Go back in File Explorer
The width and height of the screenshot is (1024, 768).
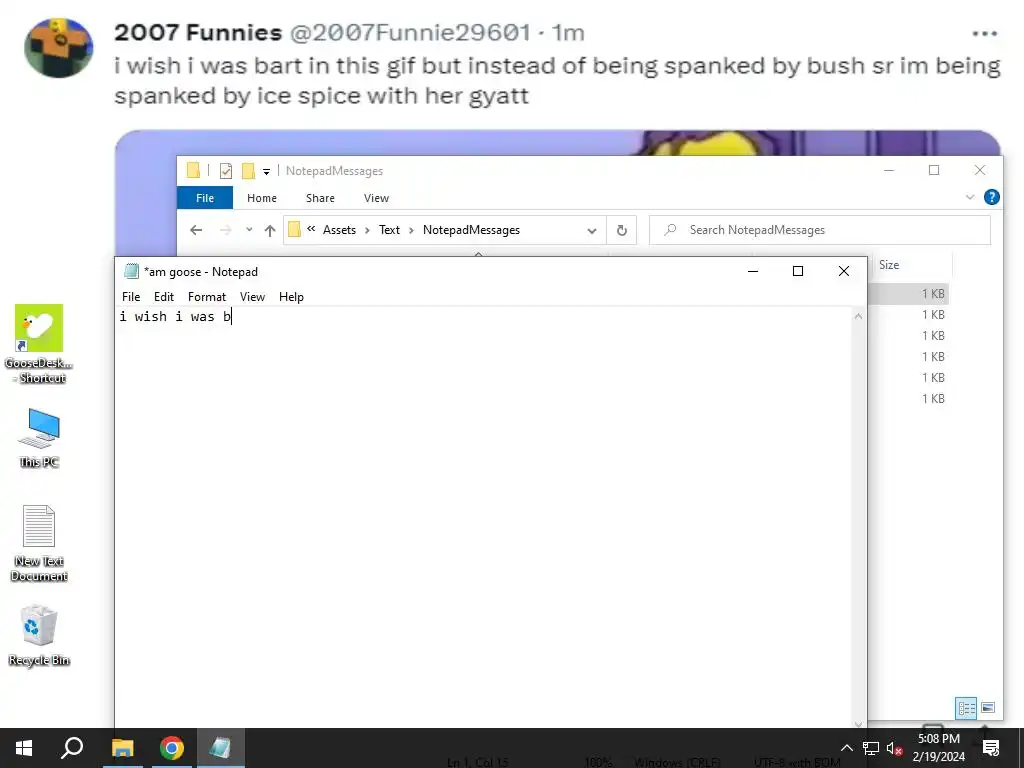click(x=196, y=230)
